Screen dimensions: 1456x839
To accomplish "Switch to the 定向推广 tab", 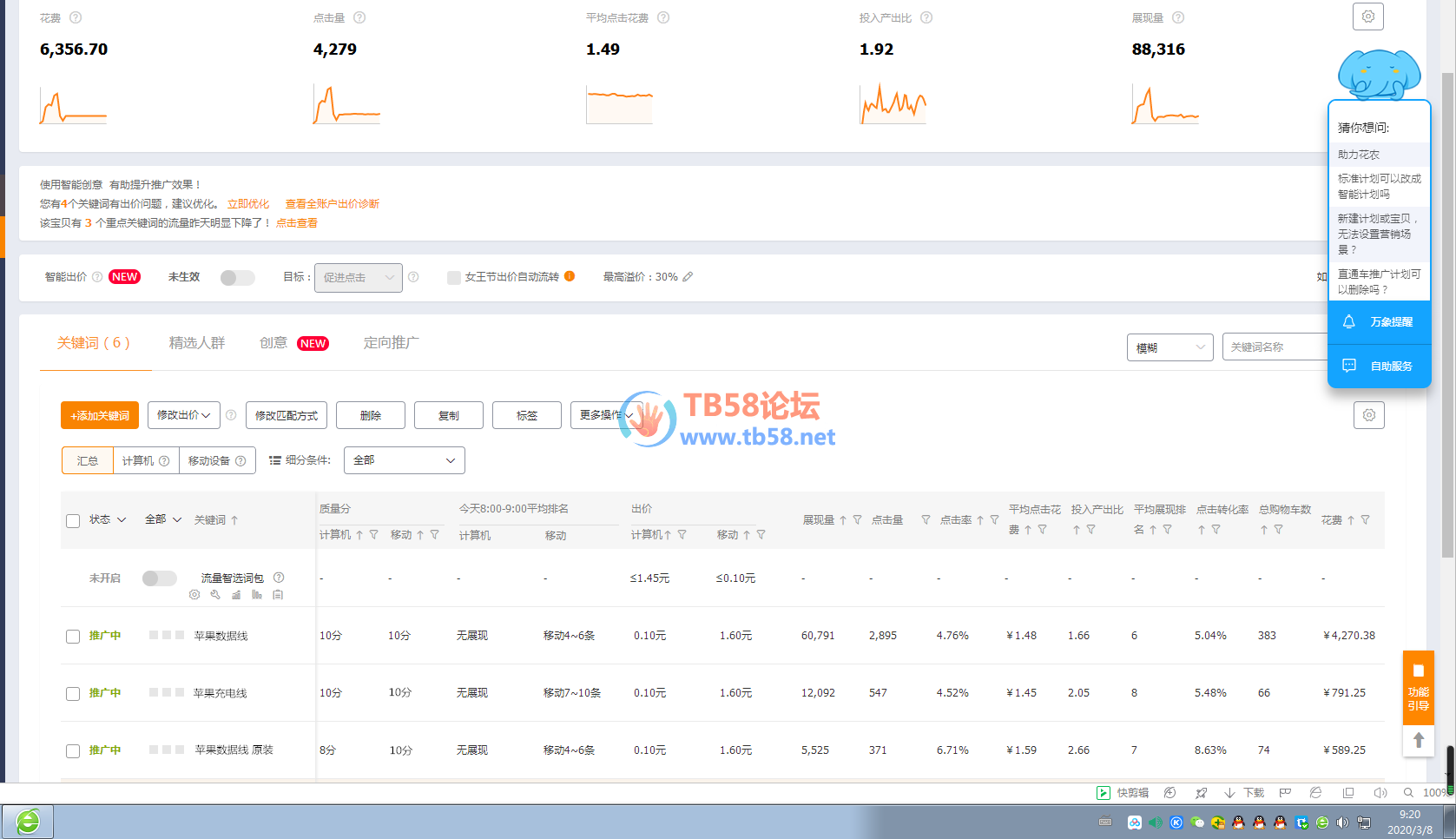I will point(392,343).
